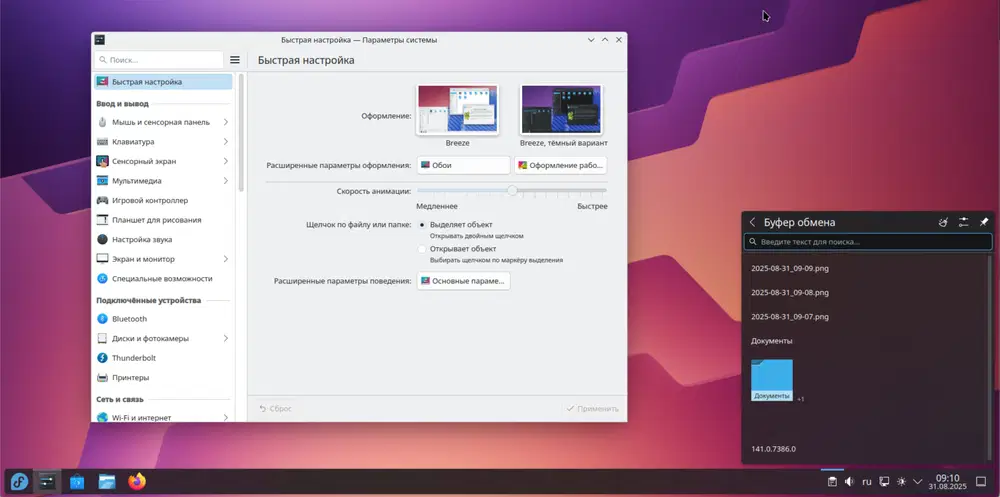Select clipboard entry 2025-08-31_09-09.png
Viewport: 1000px width, 497px height.
click(x=790, y=268)
